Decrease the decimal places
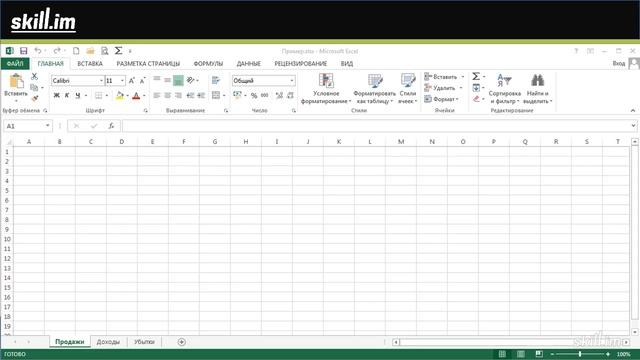640x360 pixels. pos(290,95)
